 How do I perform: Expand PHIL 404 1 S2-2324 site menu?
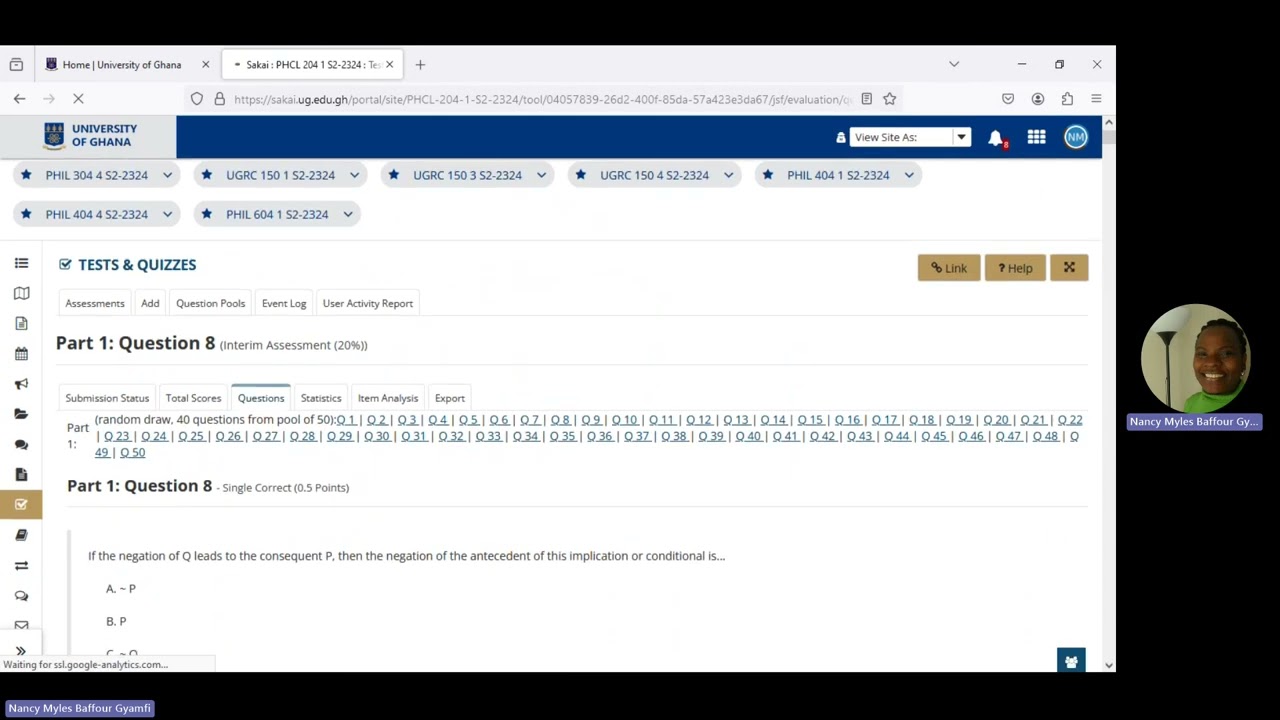coord(909,175)
